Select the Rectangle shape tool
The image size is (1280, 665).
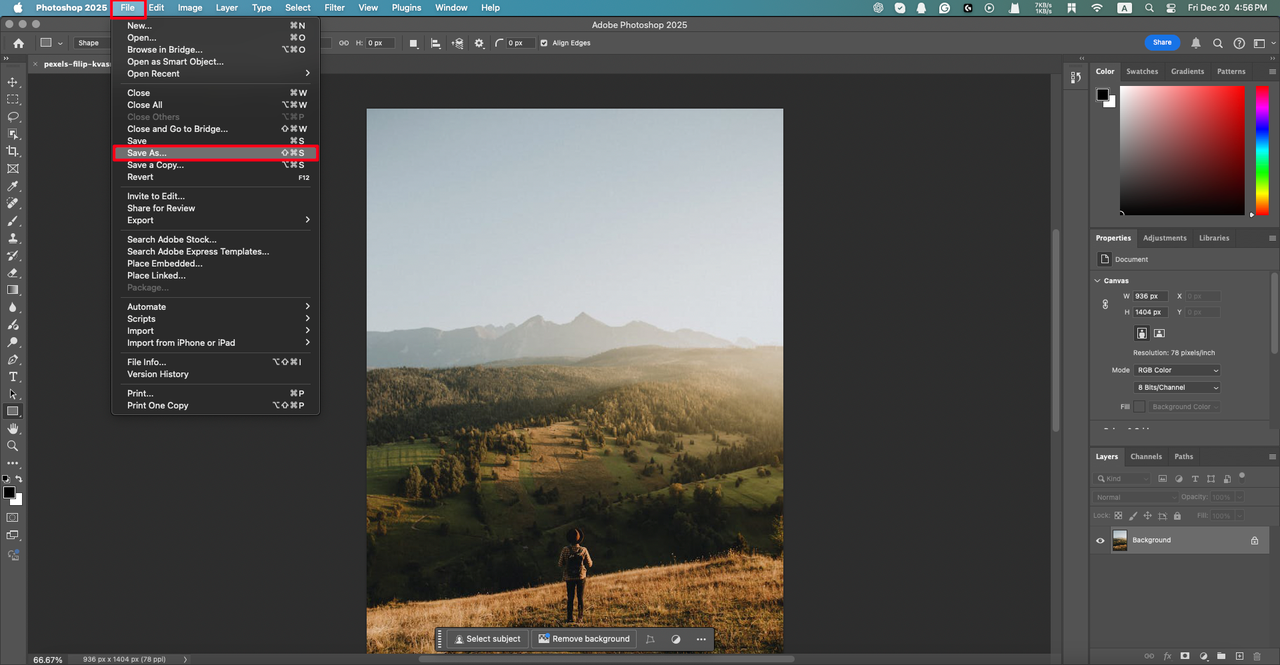pyautogui.click(x=13, y=411)
